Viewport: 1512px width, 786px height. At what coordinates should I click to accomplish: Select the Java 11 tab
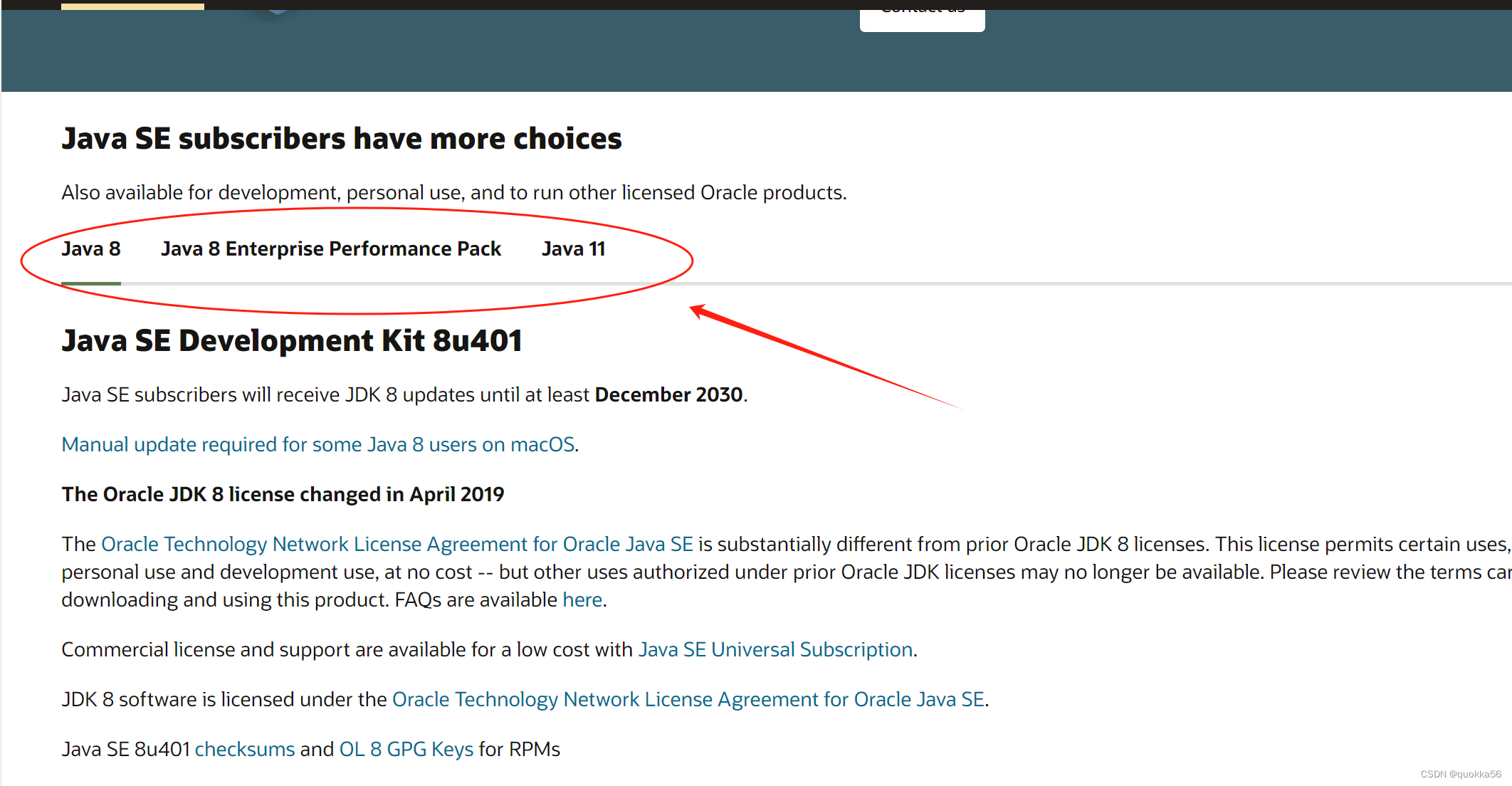[574, 249]
